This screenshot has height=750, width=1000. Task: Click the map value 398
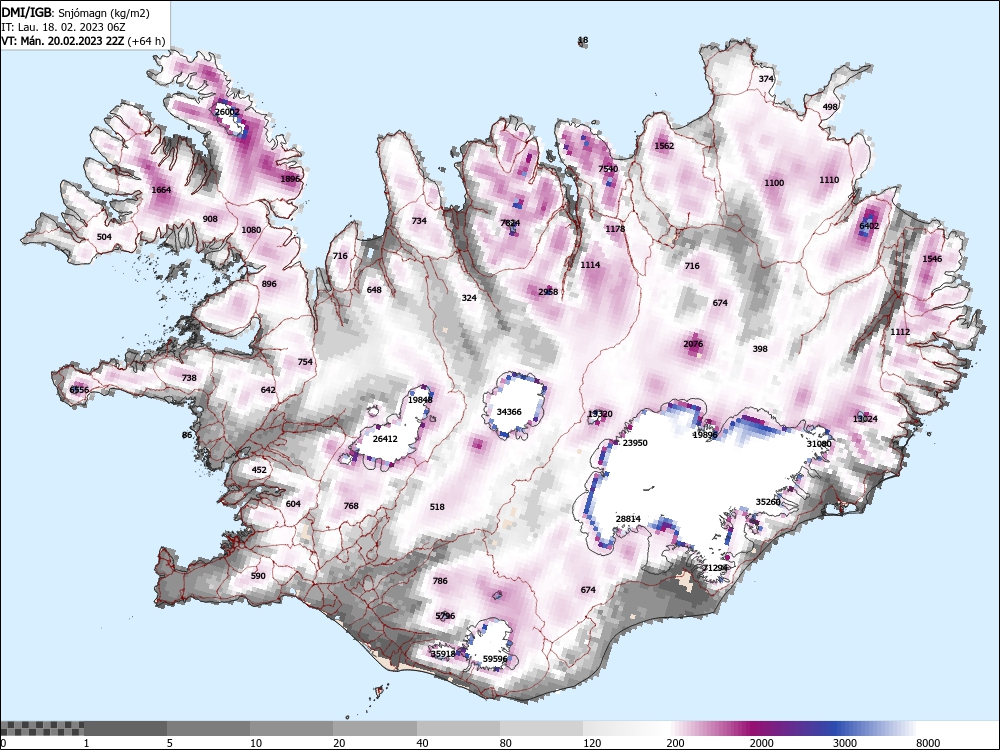point(760,349)
